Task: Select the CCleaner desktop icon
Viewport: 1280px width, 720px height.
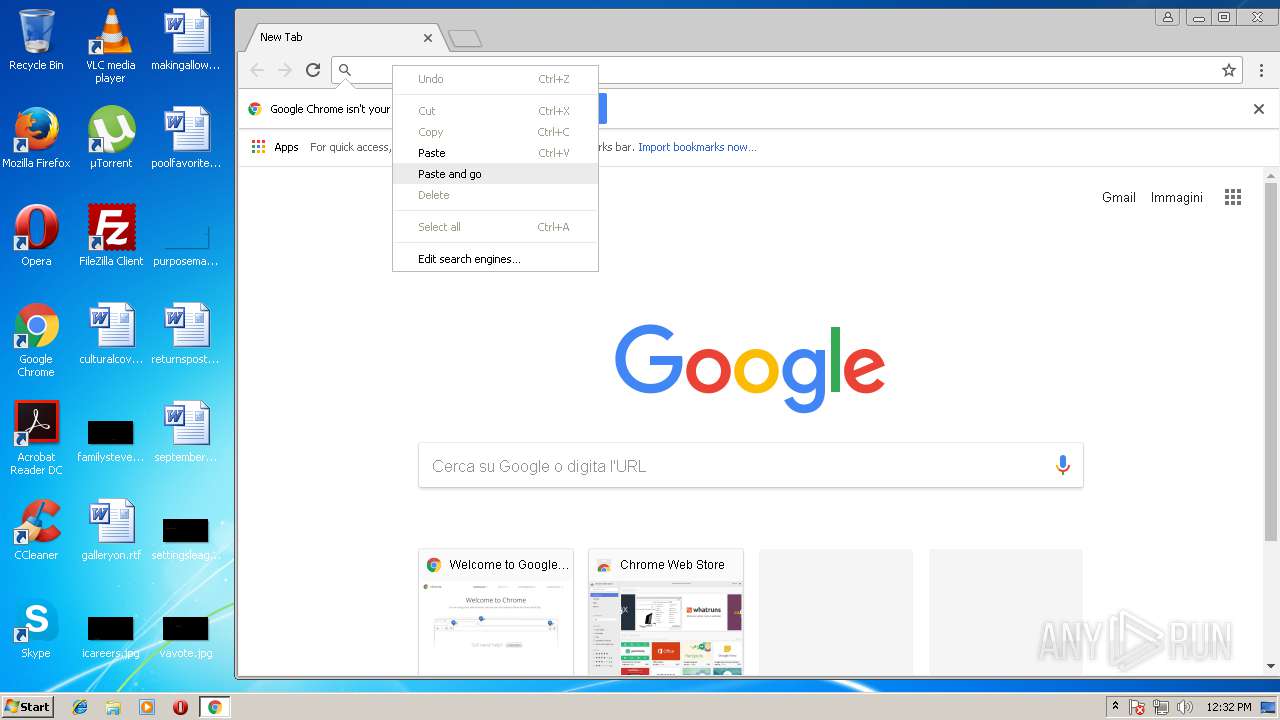Action: pos(36,530)
